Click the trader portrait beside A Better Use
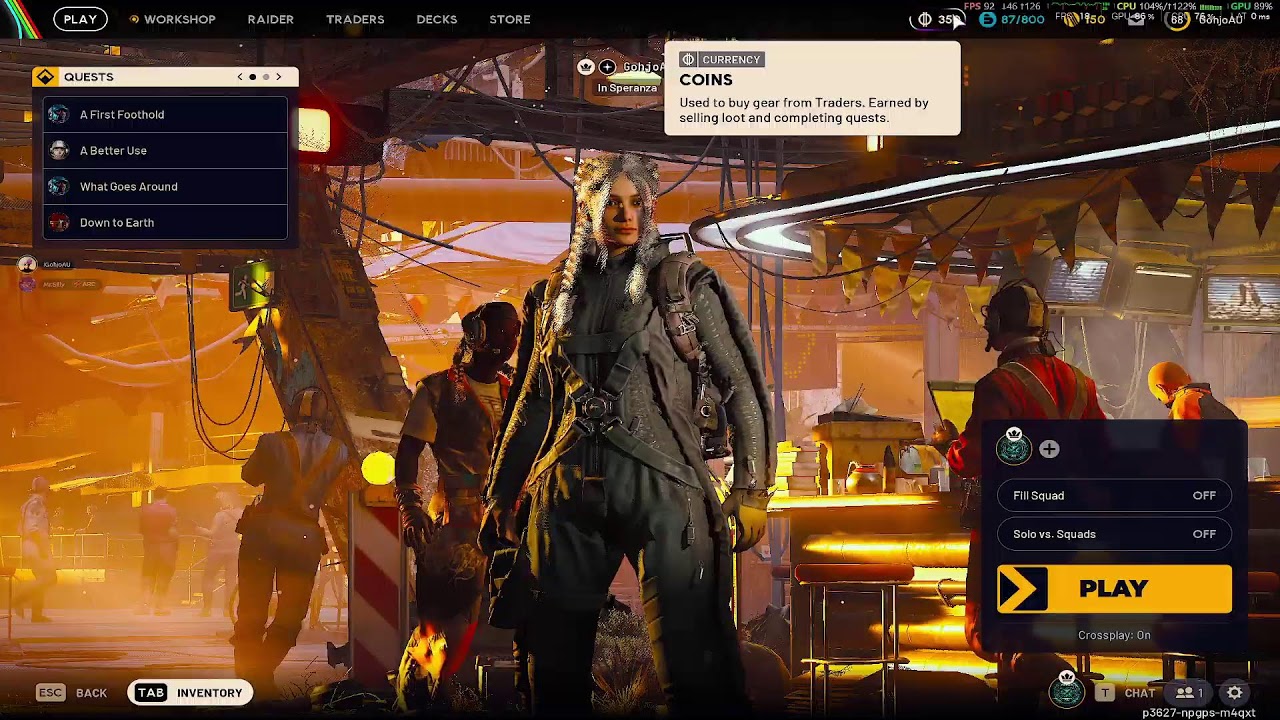 pos(59,150)
